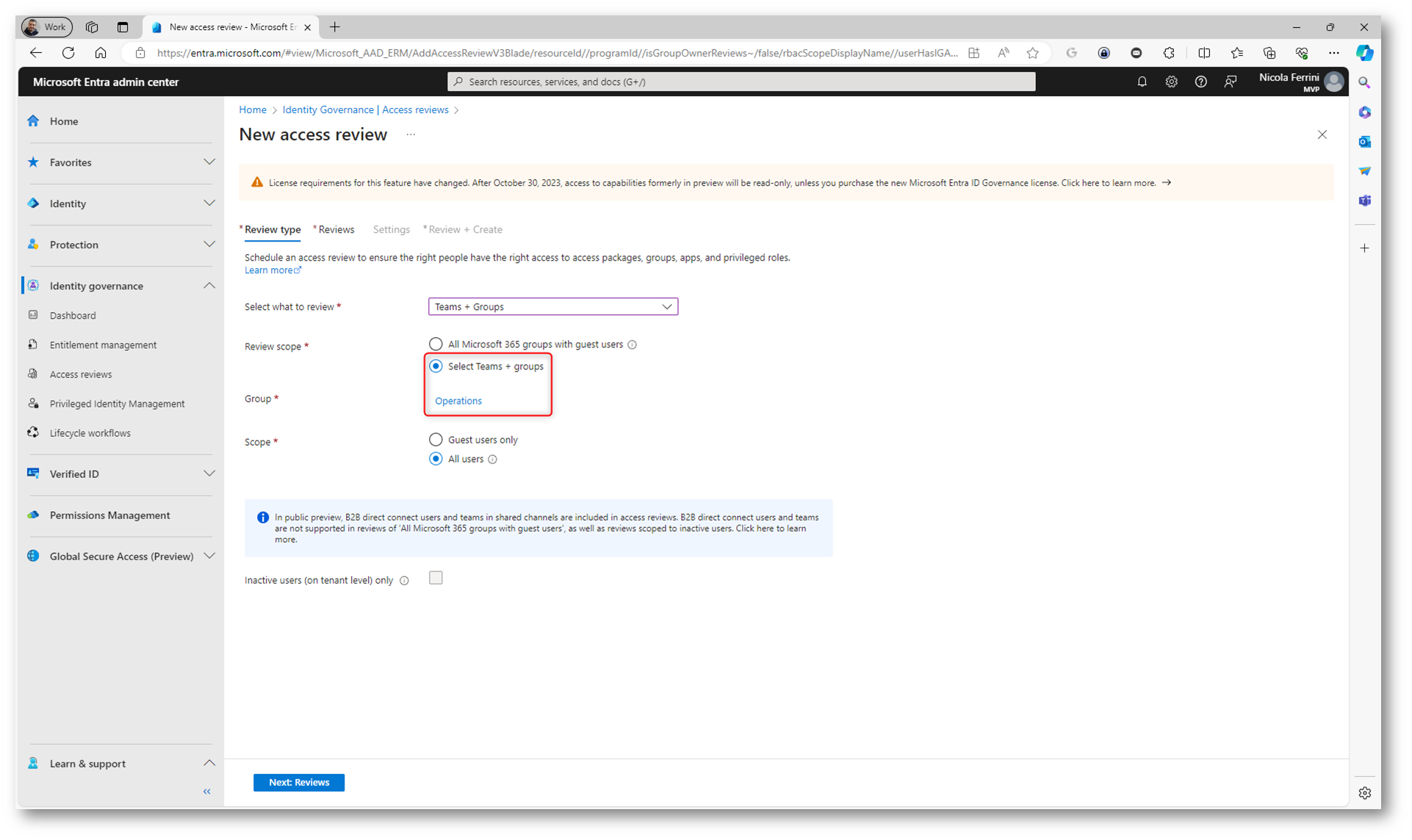Open Outlook icon in Edge sidebar

pos(1364,142)
